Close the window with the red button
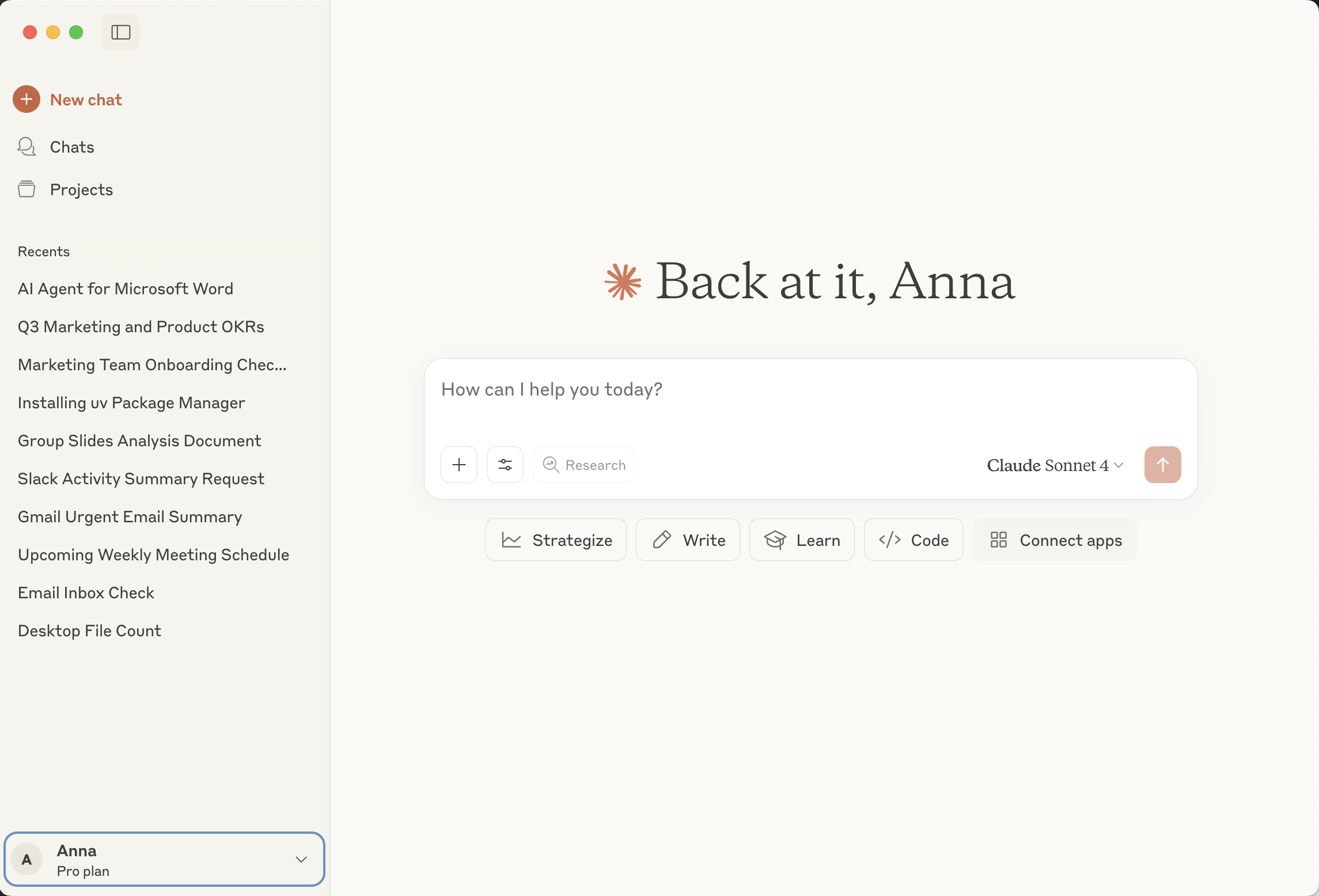 (x=30, y=32)
